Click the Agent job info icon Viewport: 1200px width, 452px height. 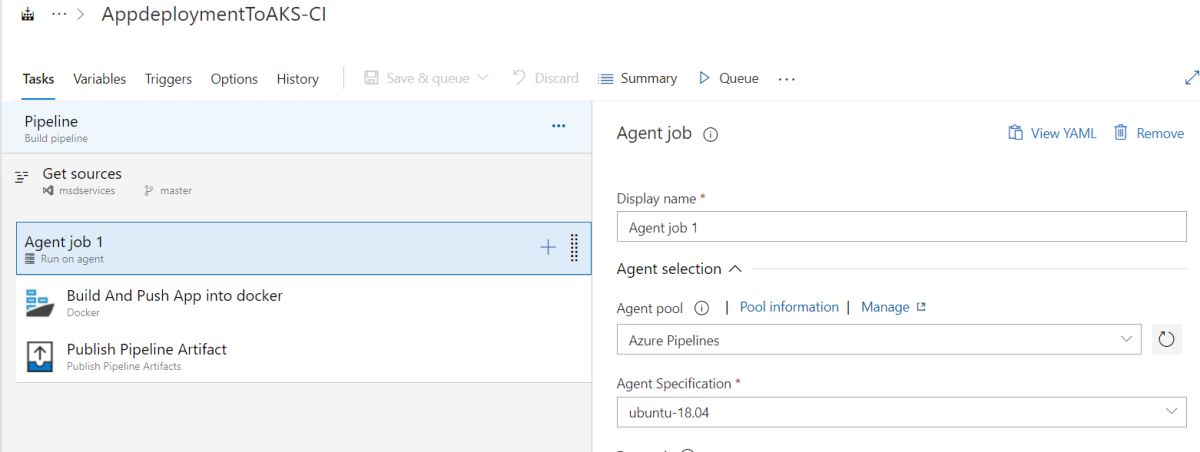711,134
